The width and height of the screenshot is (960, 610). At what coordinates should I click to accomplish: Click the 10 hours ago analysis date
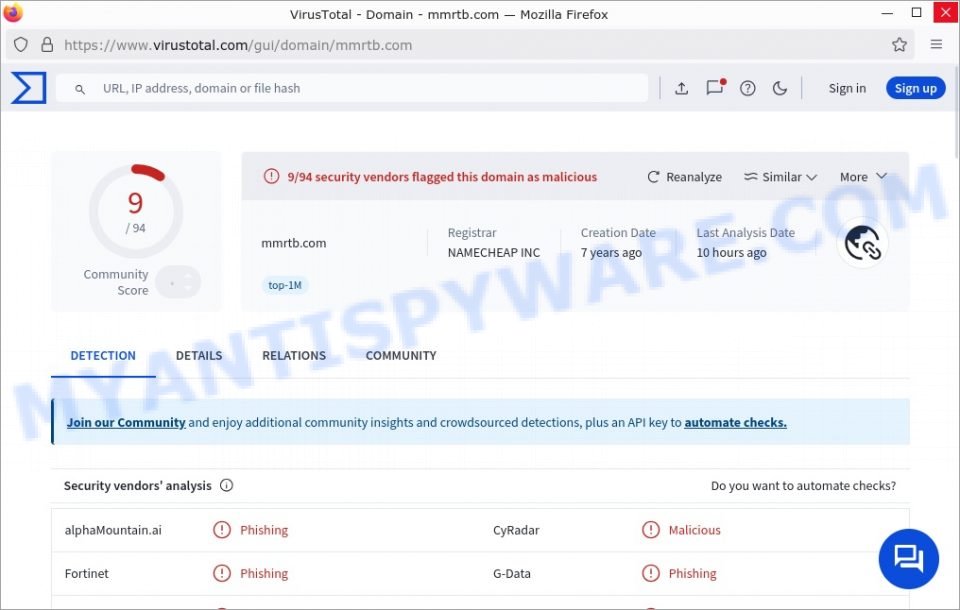coord(731,252)
